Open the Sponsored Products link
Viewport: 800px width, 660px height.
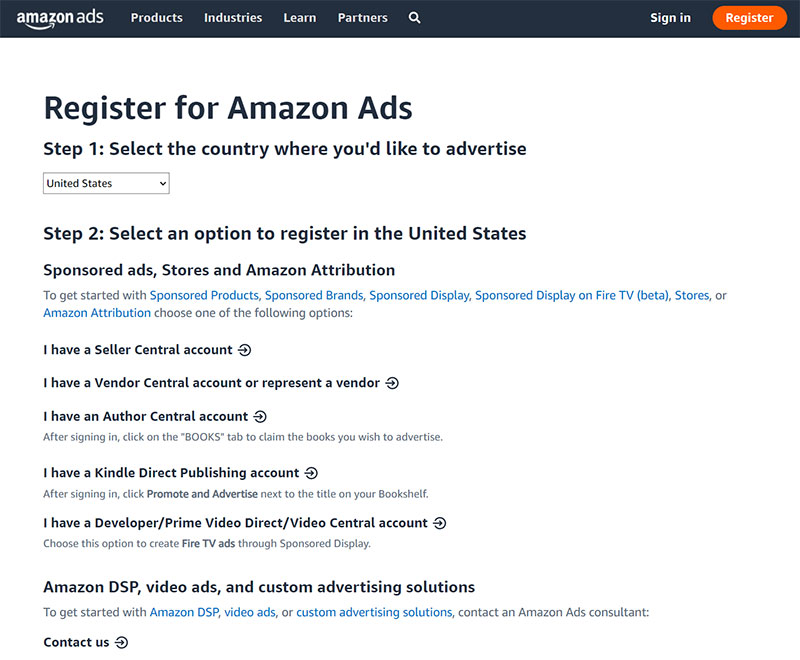pyautogui.click(x=204, y=295)
